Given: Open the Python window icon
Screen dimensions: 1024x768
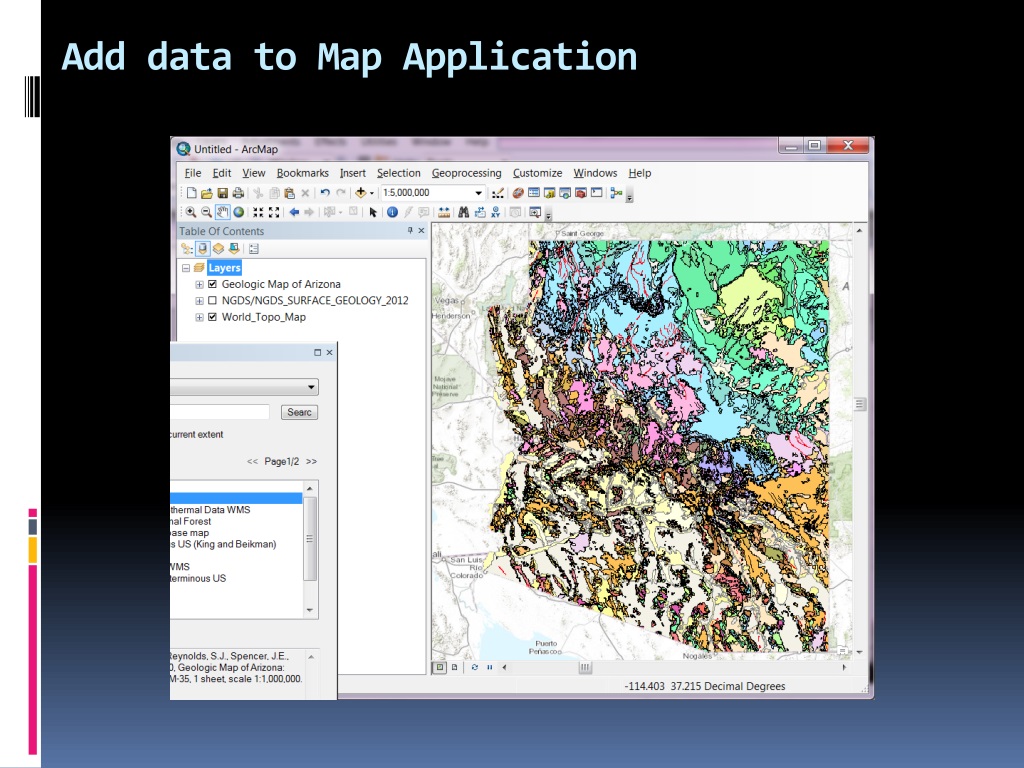Looking at the screenshot, I should [x=596, y=193].
